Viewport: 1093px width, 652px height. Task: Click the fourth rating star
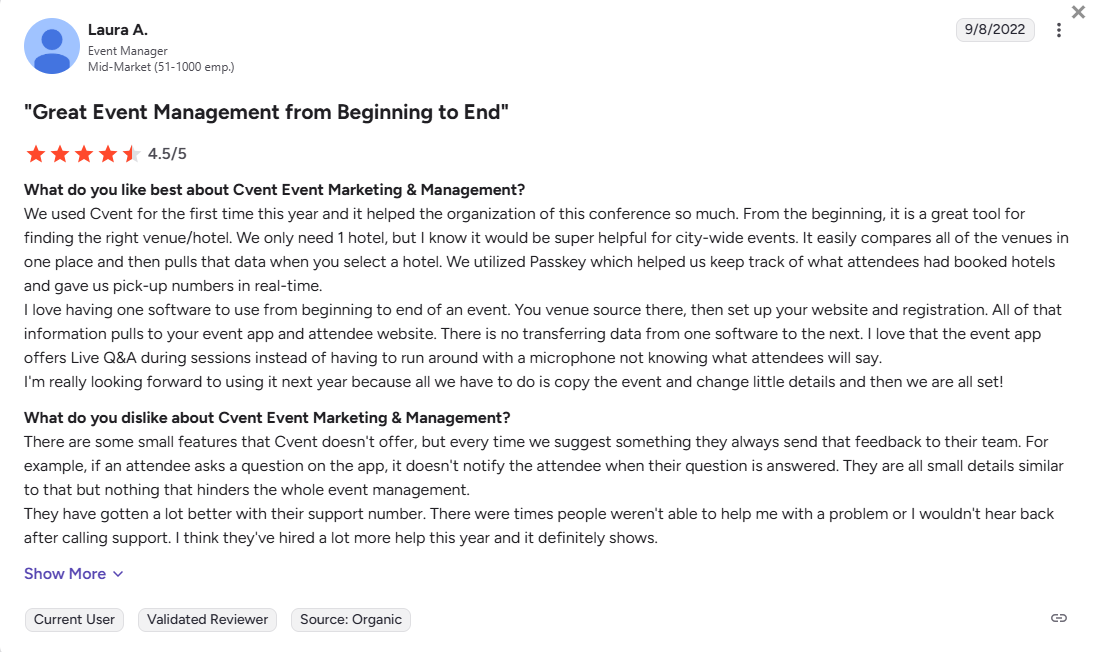click(x=108, y=154)
